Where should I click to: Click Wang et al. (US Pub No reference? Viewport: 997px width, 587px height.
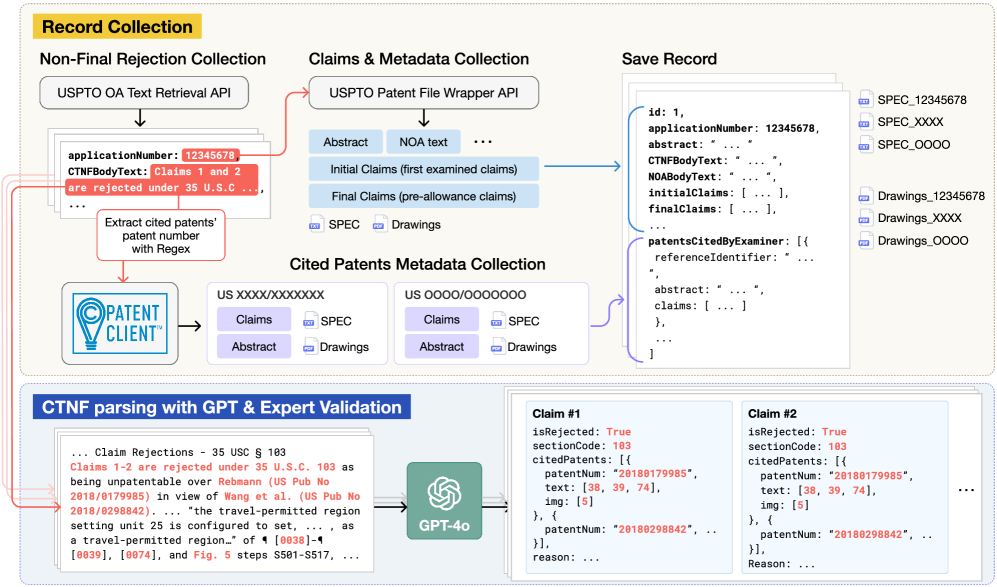pos(292,496)
